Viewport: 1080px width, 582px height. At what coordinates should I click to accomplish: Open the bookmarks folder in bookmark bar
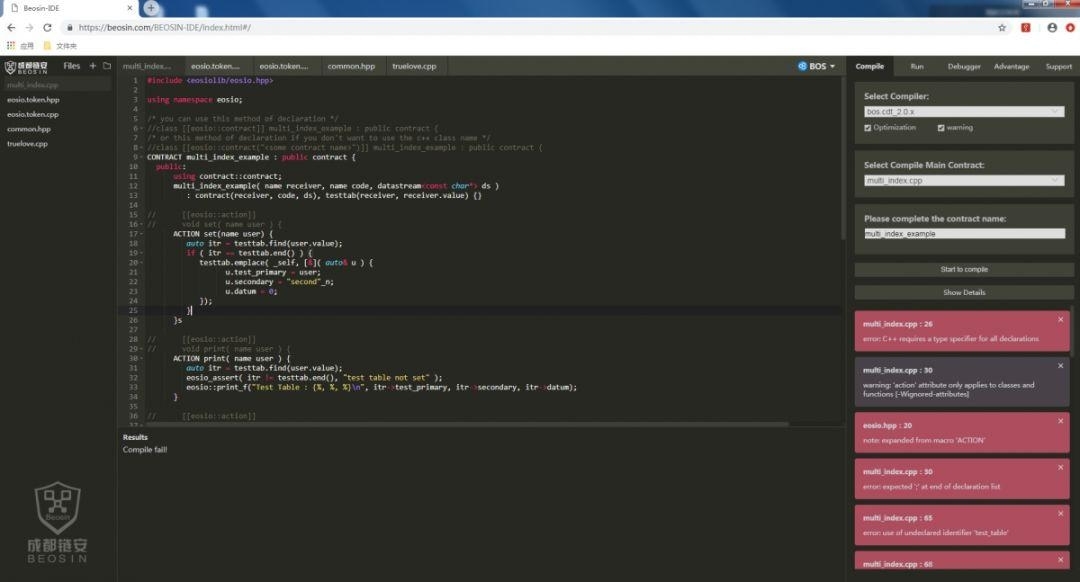(60, 45)
